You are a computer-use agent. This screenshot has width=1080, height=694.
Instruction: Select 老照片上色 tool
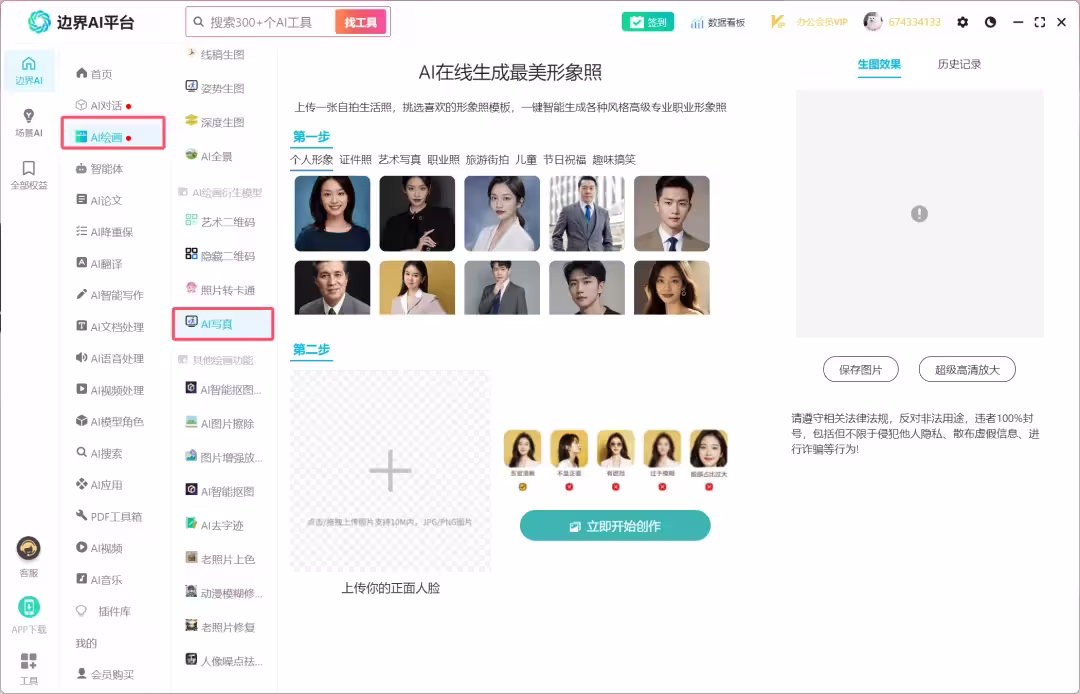coord(220,559)
